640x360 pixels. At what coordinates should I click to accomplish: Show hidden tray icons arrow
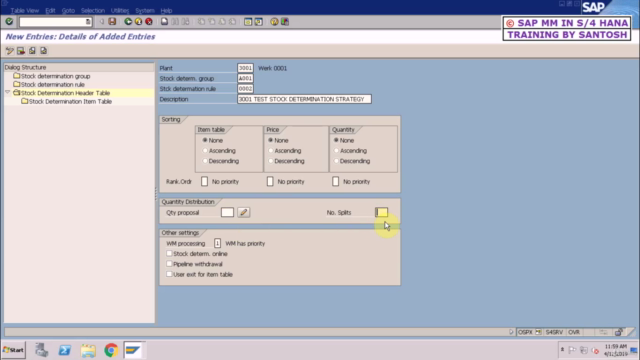(562, 350)
